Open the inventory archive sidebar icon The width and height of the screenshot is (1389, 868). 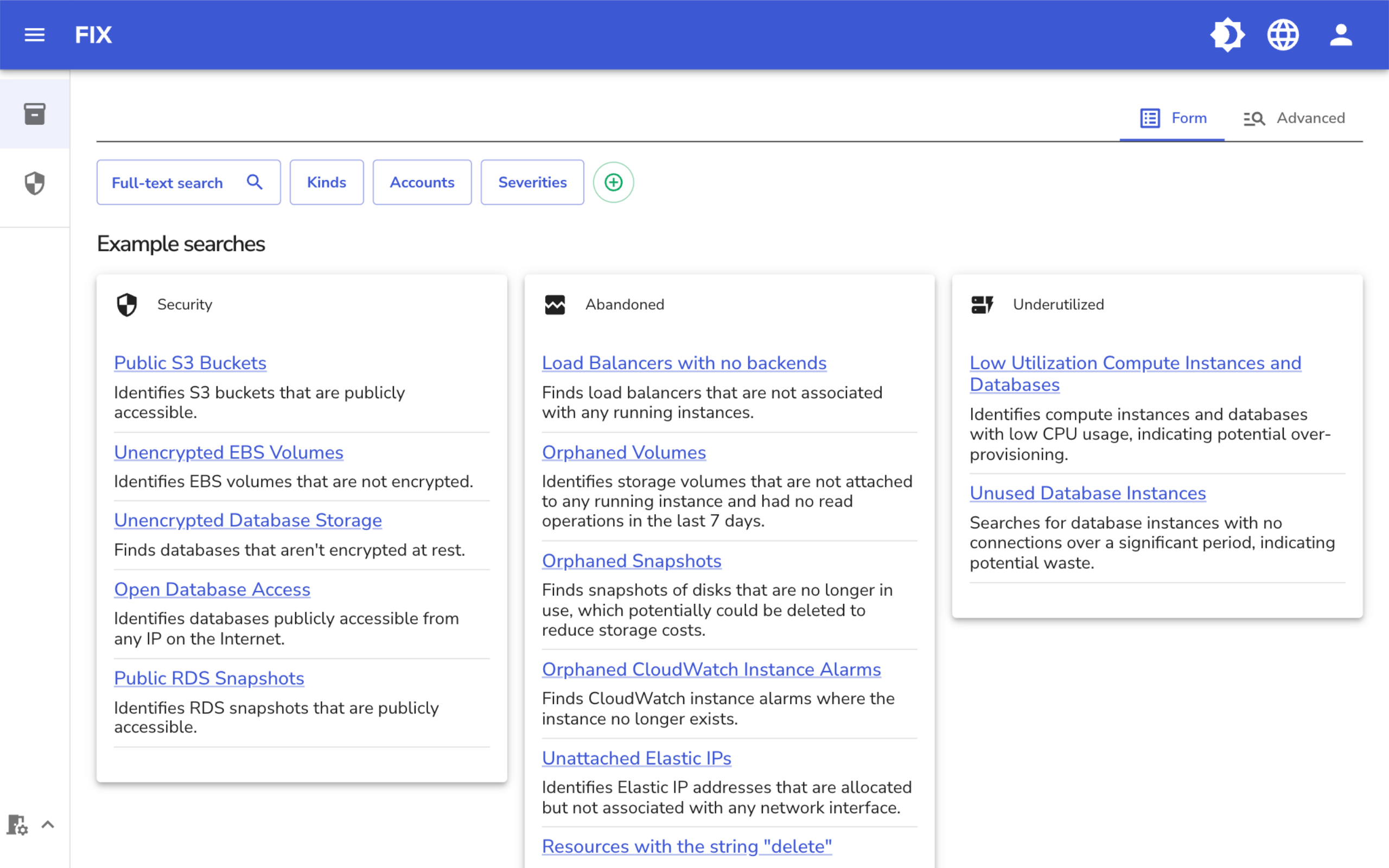pos(34,114)
